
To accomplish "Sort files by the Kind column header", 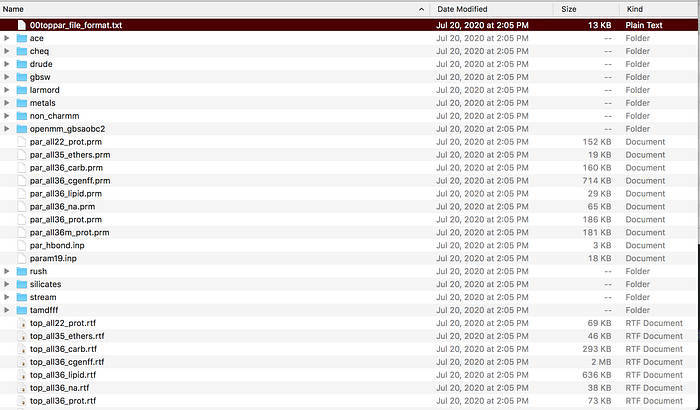I will (634, 9).
